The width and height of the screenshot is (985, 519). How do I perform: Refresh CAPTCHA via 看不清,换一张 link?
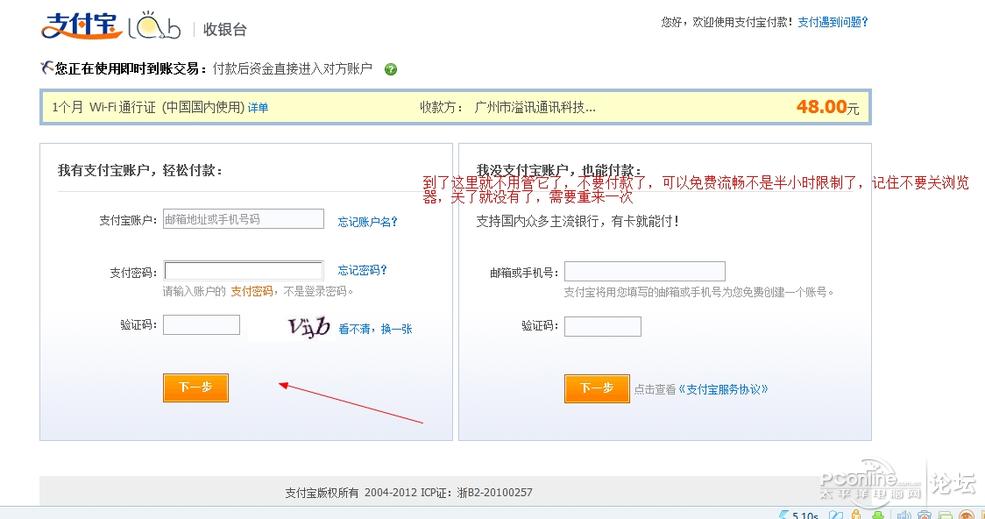[375, 328]
